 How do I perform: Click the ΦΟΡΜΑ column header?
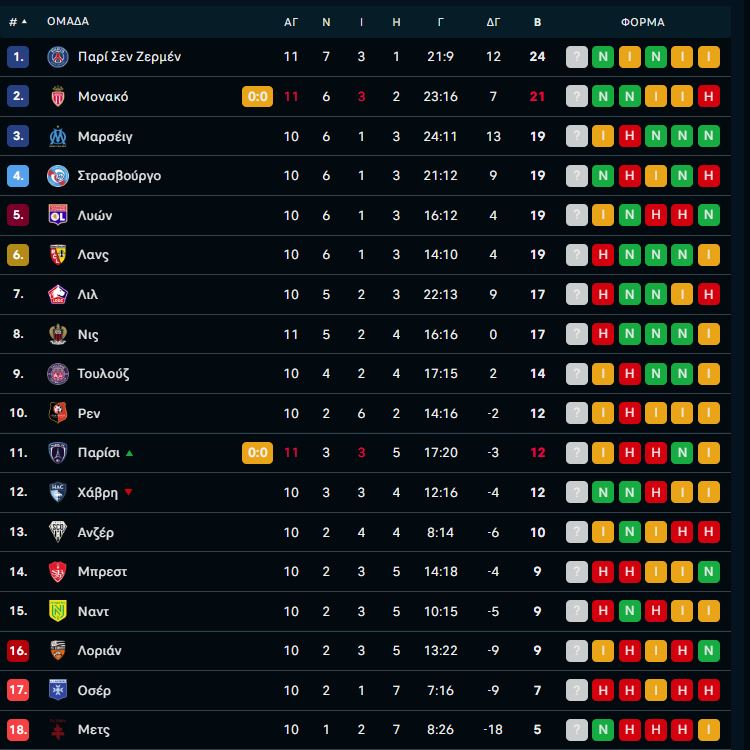coord(642,21)
